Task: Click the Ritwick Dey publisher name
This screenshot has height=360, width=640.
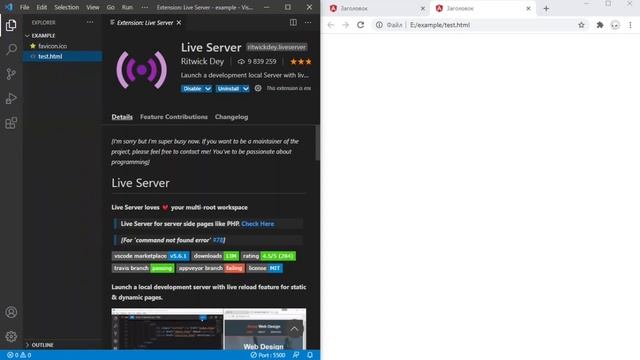Action: coord(202,62)
